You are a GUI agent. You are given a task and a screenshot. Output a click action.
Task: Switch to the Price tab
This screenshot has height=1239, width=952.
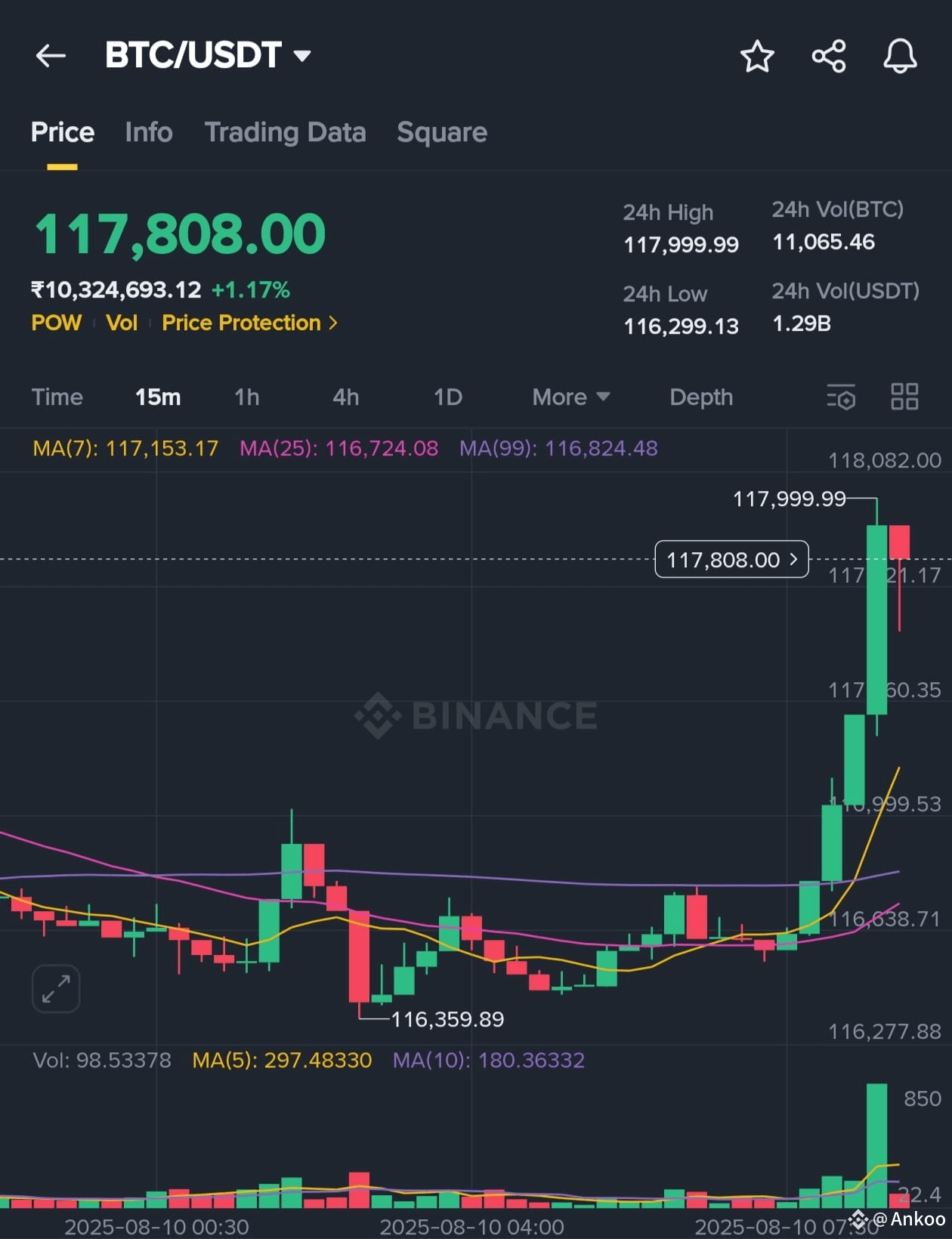tap(63, 132)
